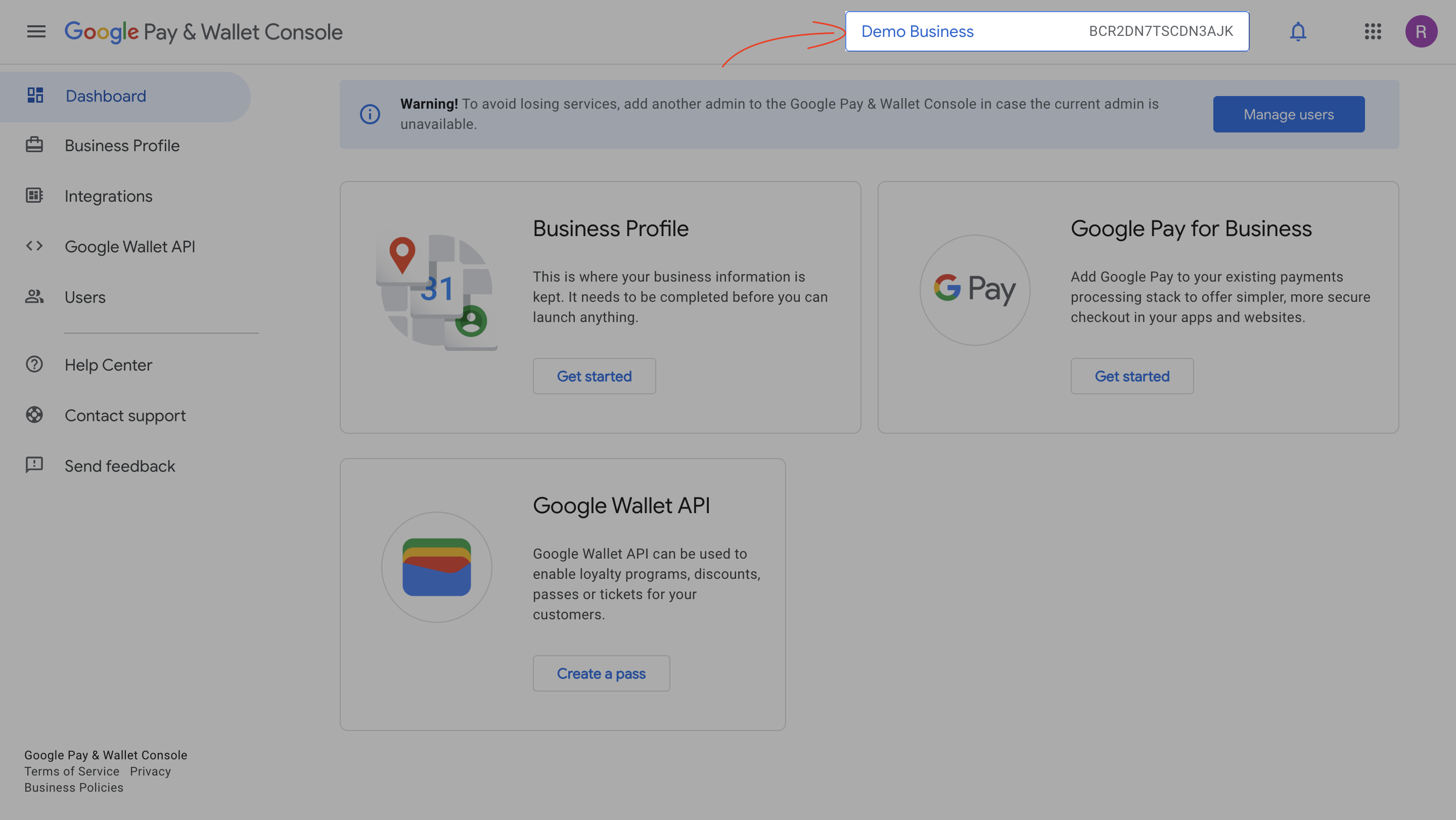Open Users page from sidebar

[85, 297]
